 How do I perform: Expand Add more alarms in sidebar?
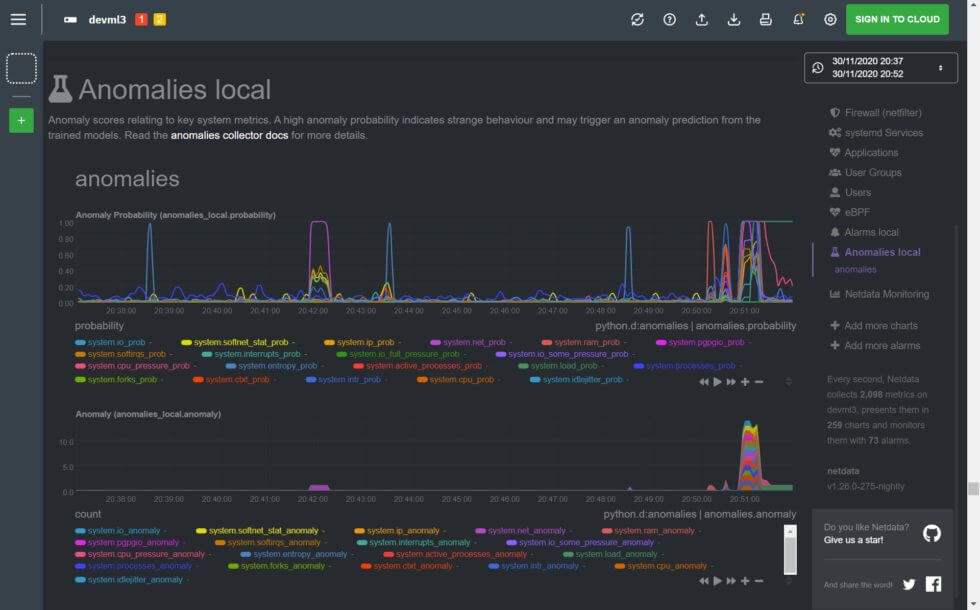point(880,346)
